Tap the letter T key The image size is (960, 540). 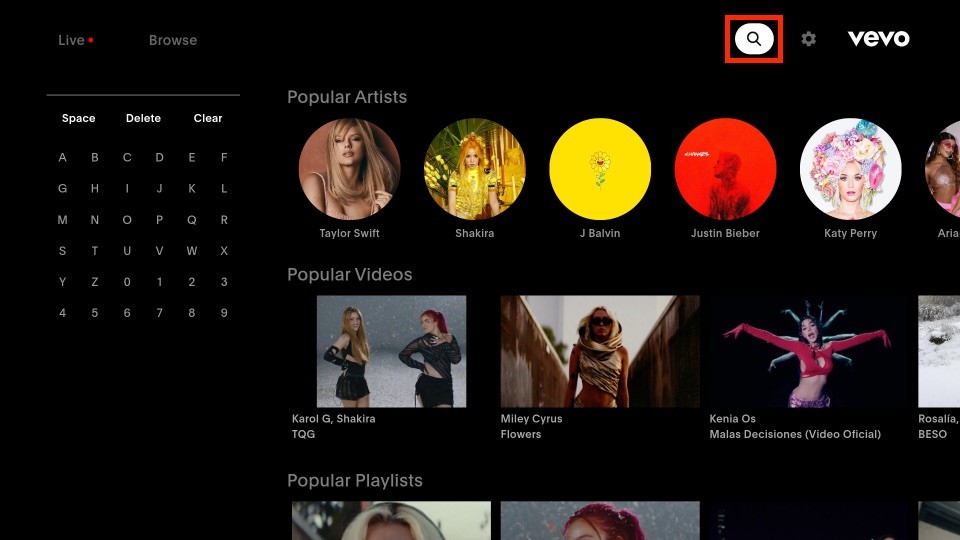(95, 251)
